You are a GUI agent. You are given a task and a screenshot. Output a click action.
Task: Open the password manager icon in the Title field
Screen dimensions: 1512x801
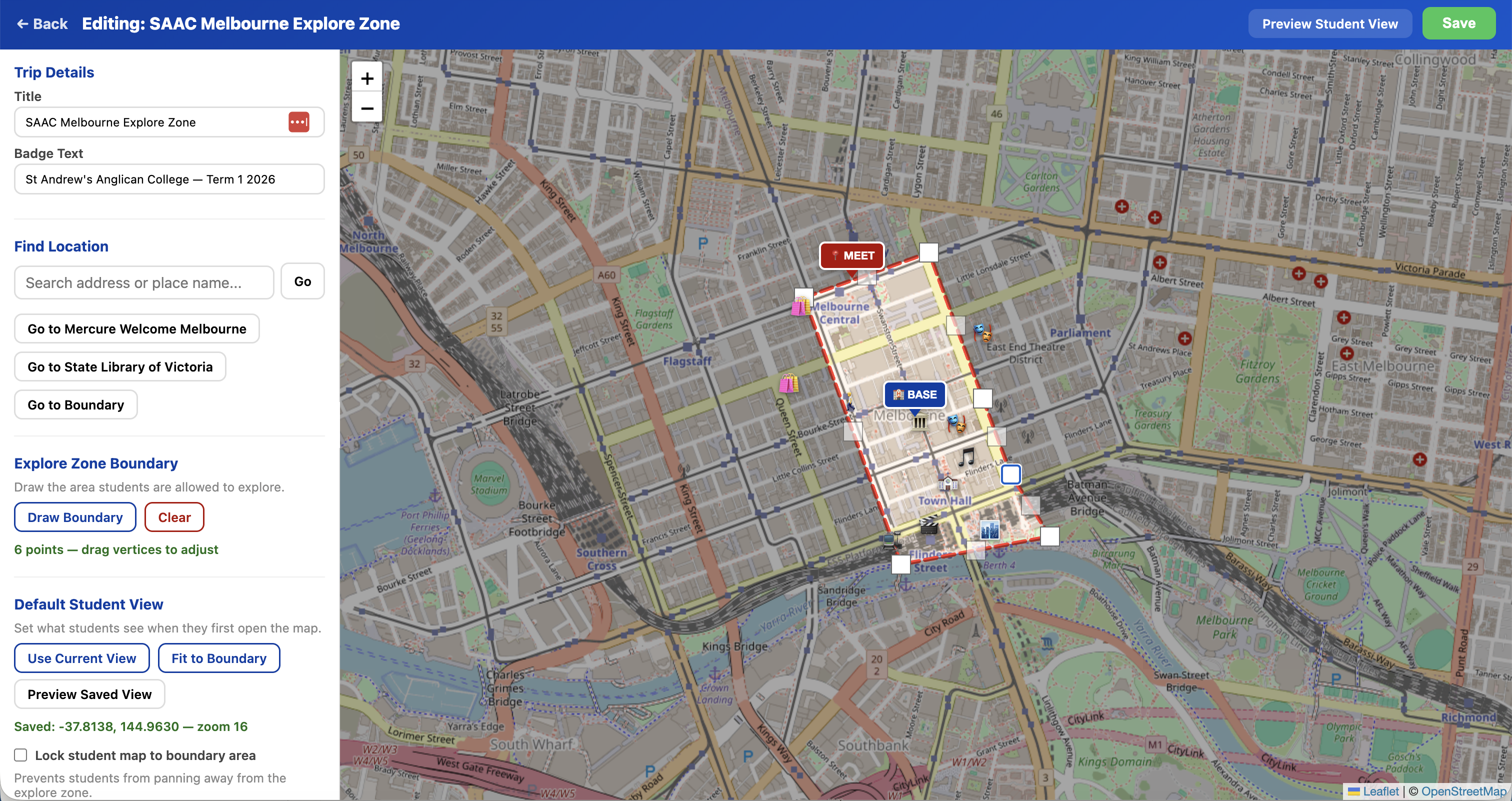(x=299, y=122)
